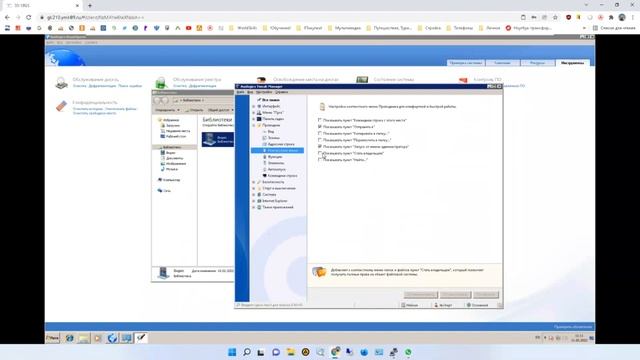Click the System Status icon in BoostSpeed

[362, 80]
